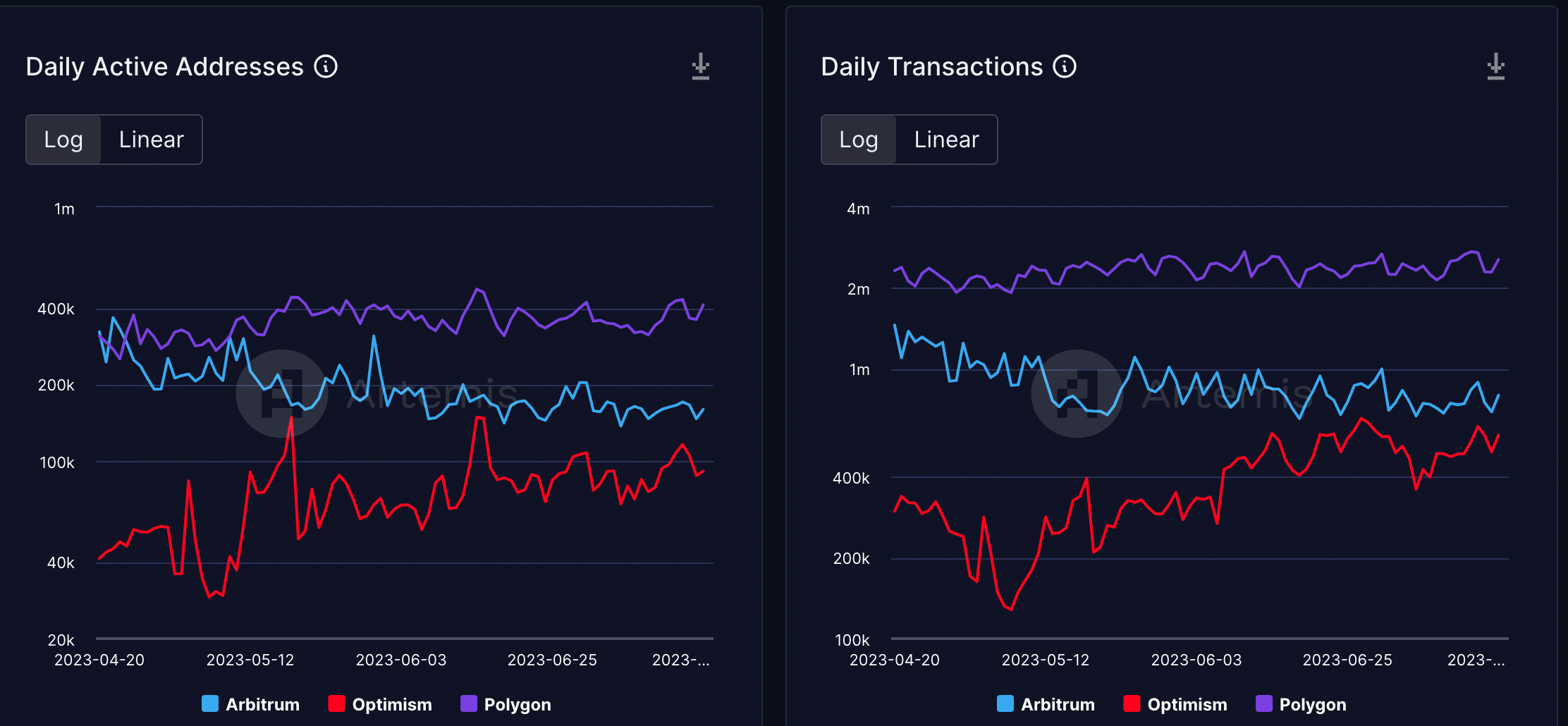Image resolution: width=1568 pixels, height=726 pixels.
Task: Click Optimism red swatch in Active Addresses legend
Action: 336,703
